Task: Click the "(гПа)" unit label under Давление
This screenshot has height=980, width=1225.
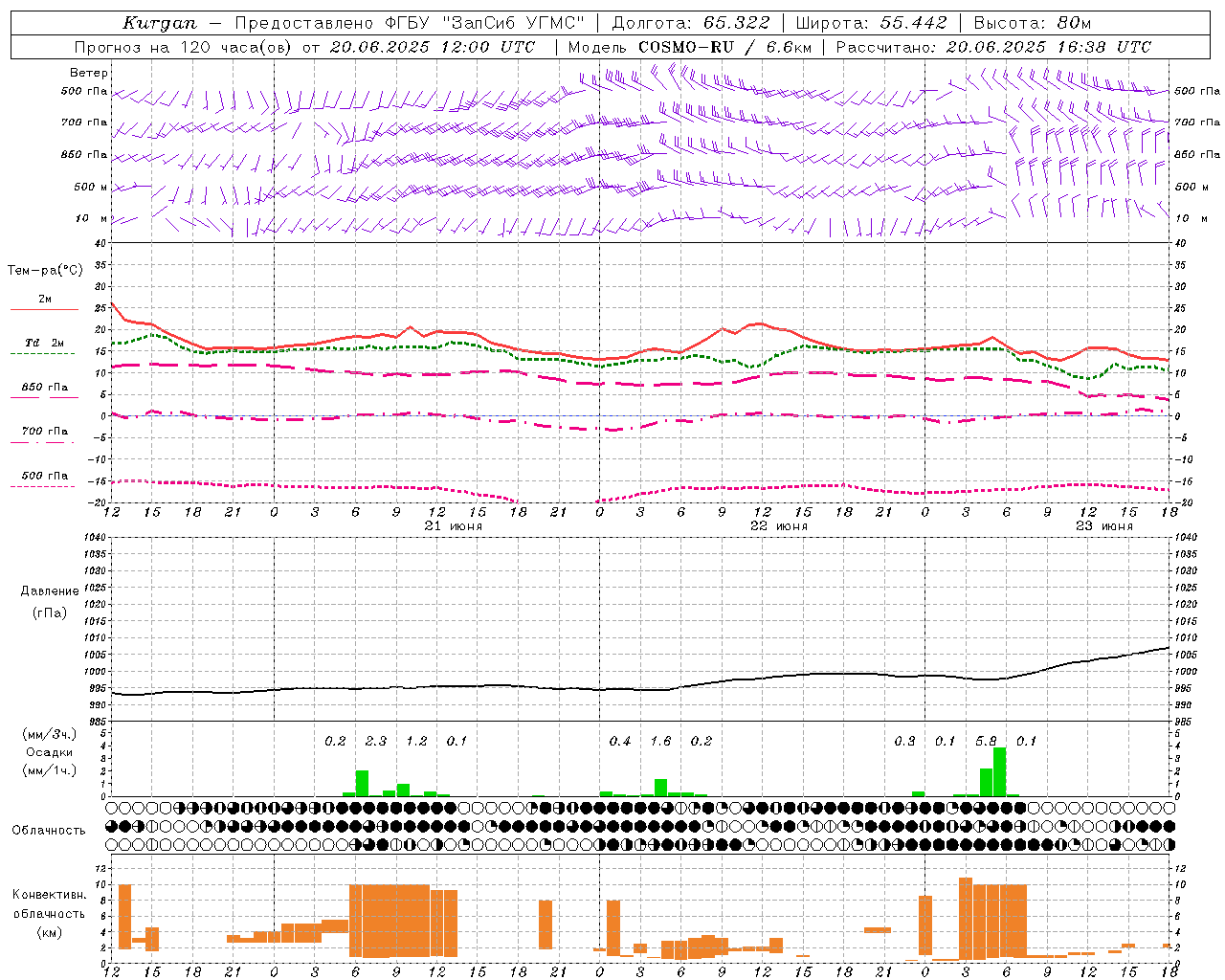Action: tap(50, 612)
